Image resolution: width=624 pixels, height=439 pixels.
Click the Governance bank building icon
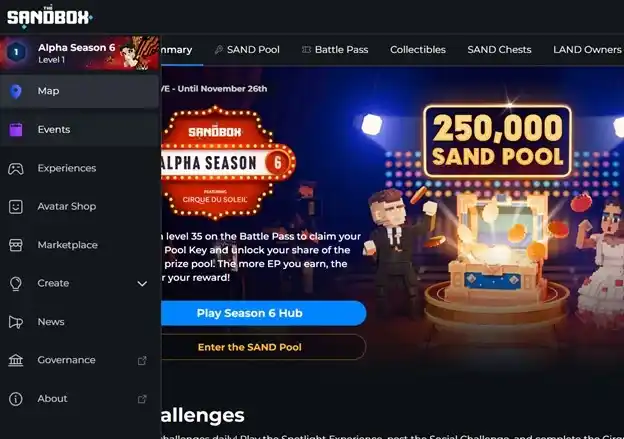[16, 360]
